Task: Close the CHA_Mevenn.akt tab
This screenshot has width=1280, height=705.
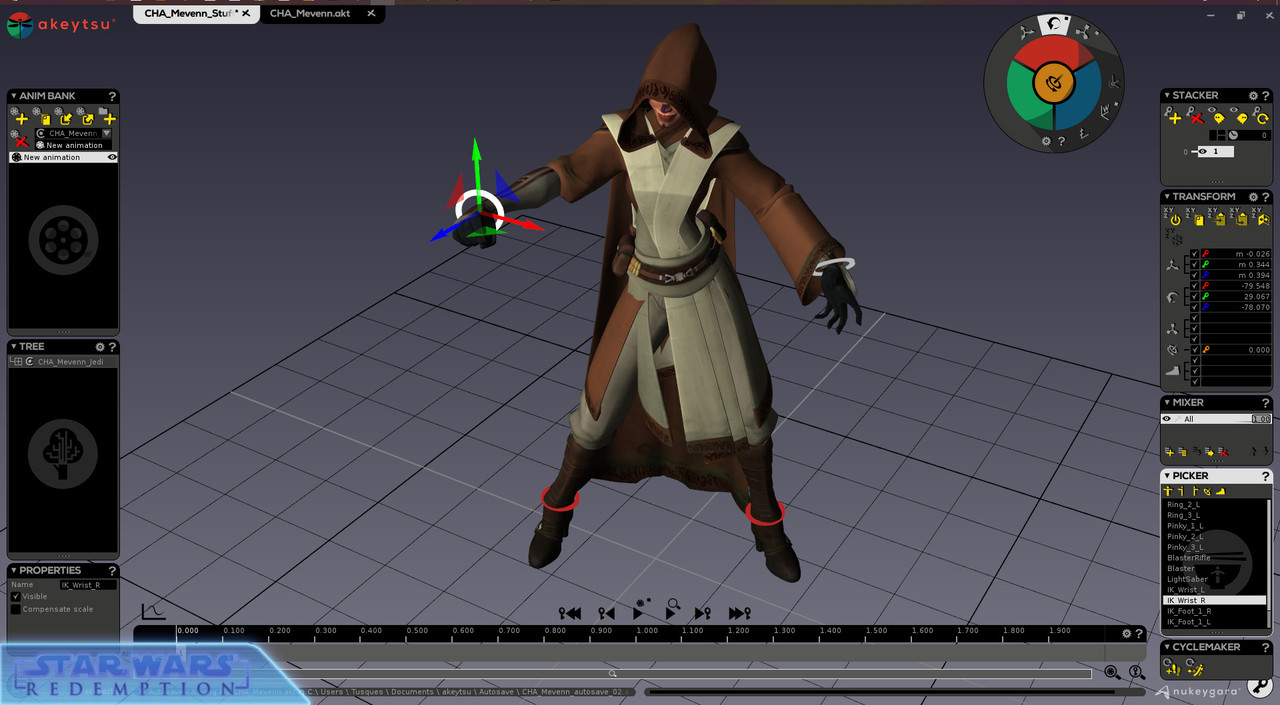Action: [x=371, y=14]
